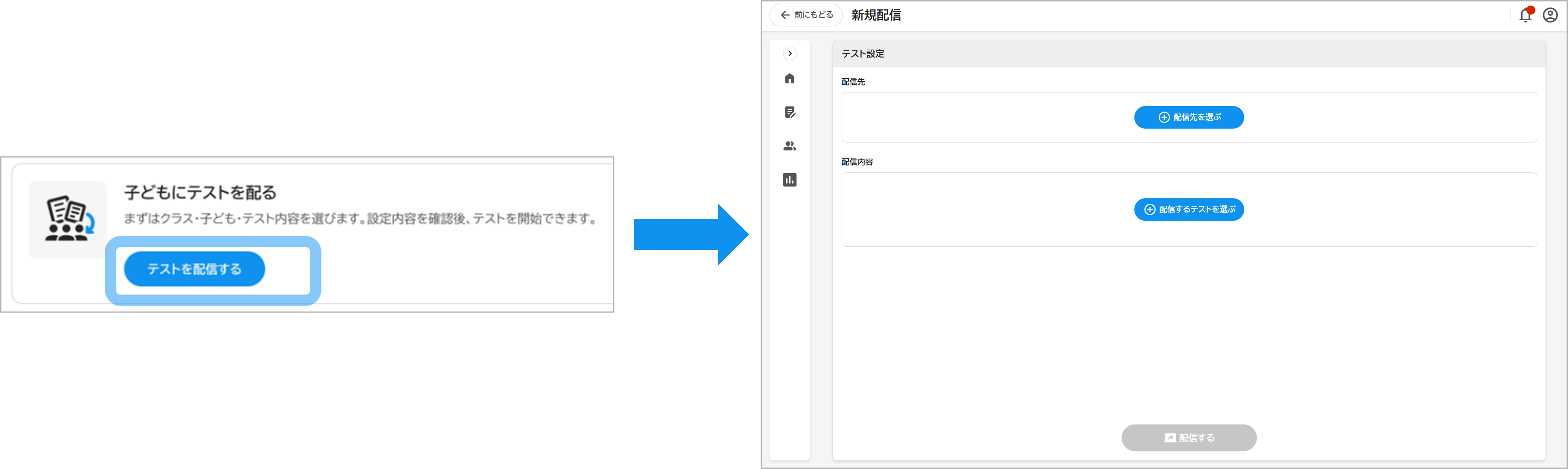The image size is (1568, 469).
Task: Open the notifications bell icon
Action: (x=1525, y=15)
